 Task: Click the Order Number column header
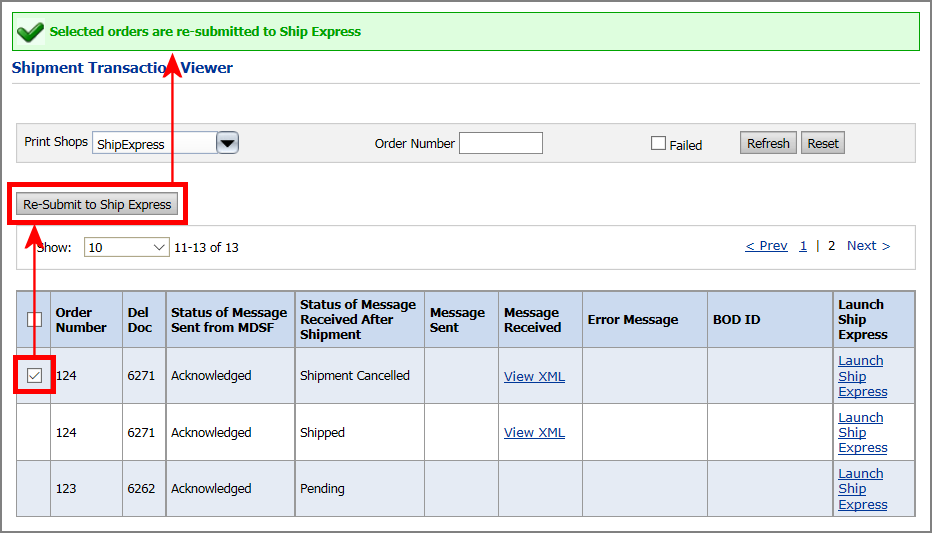pos(81,320)
